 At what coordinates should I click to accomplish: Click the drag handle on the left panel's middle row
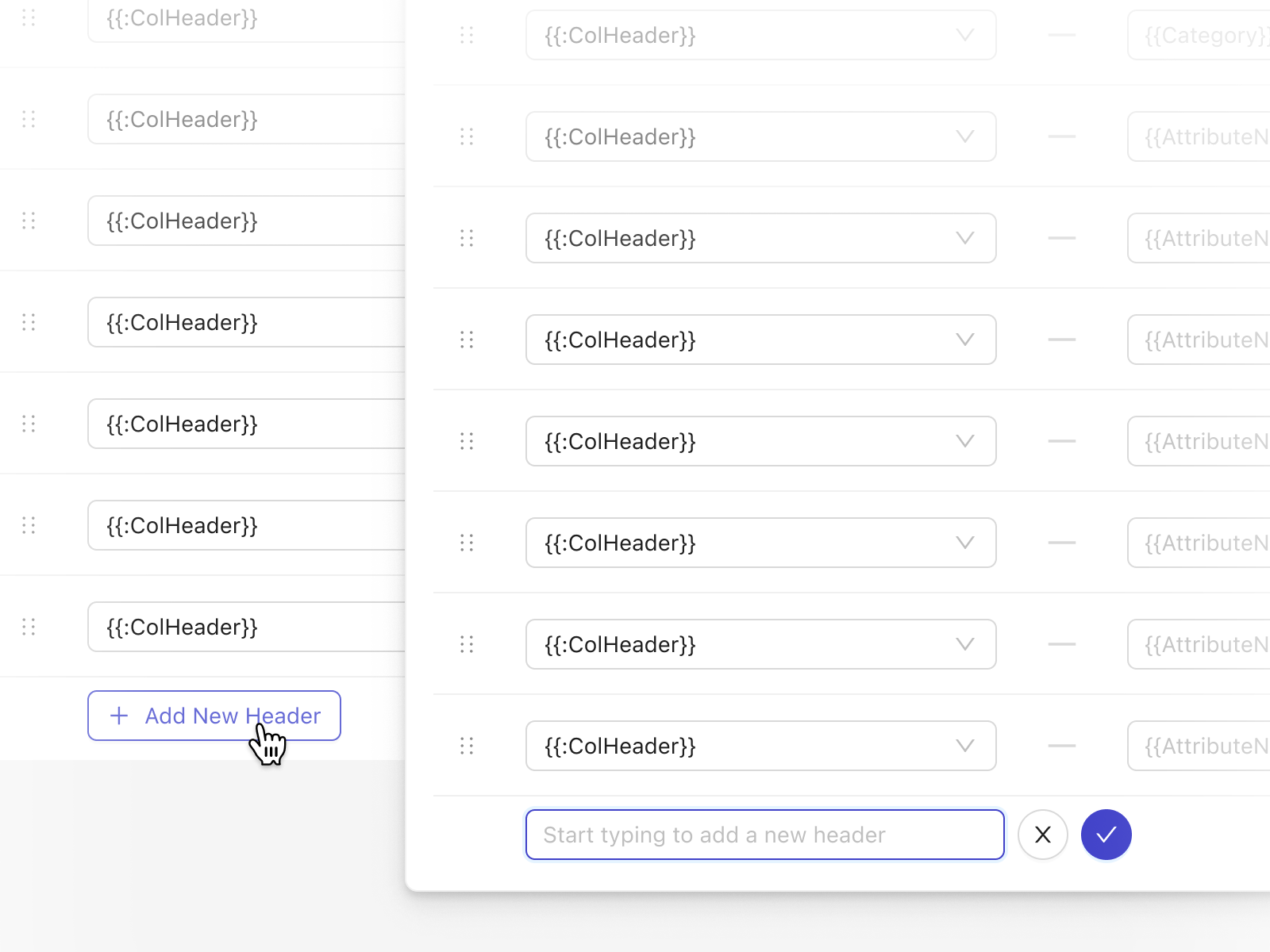tap(29, 322)
